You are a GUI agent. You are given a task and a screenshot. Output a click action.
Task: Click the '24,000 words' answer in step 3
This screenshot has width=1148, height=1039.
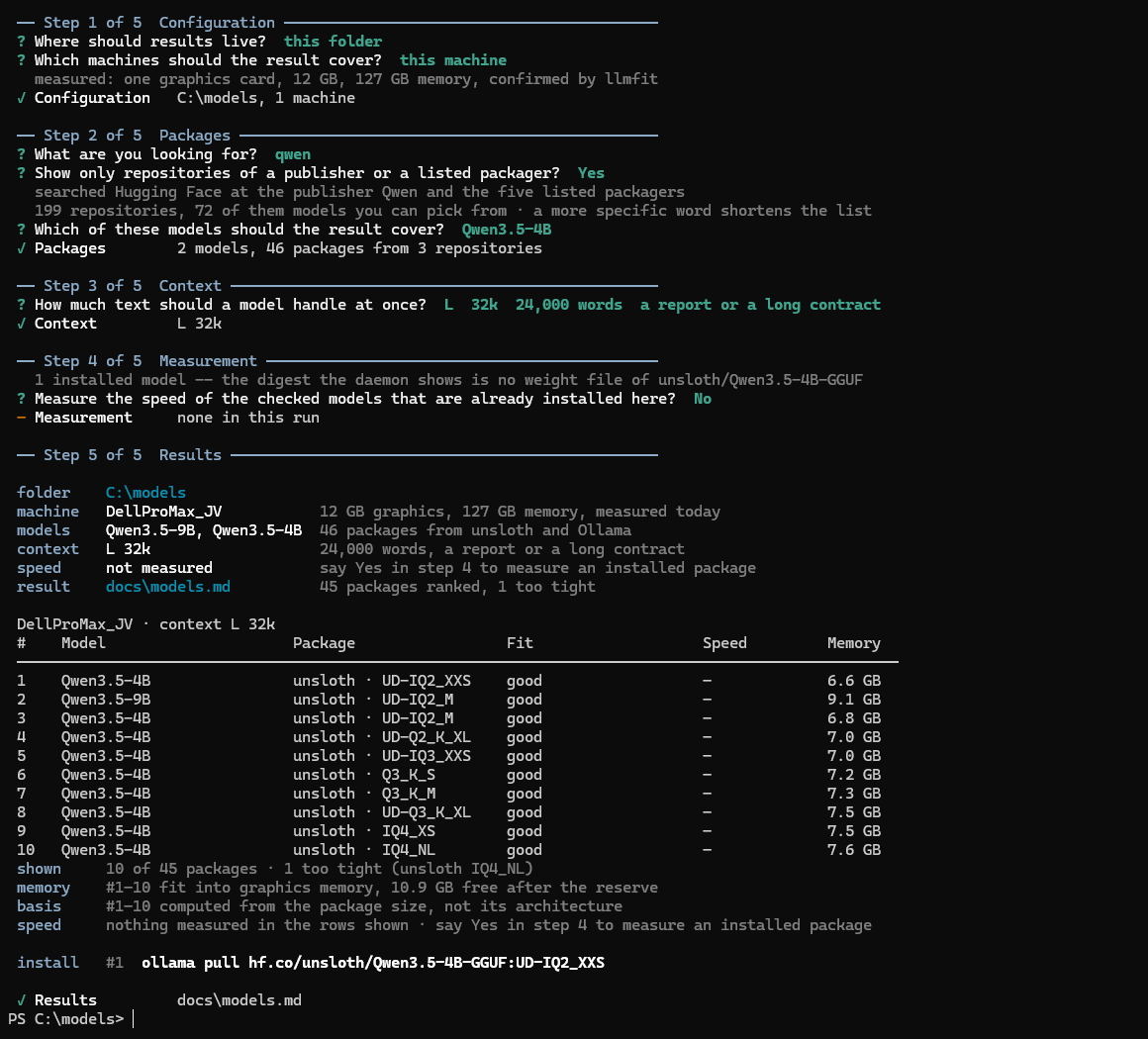pos(568,305)
